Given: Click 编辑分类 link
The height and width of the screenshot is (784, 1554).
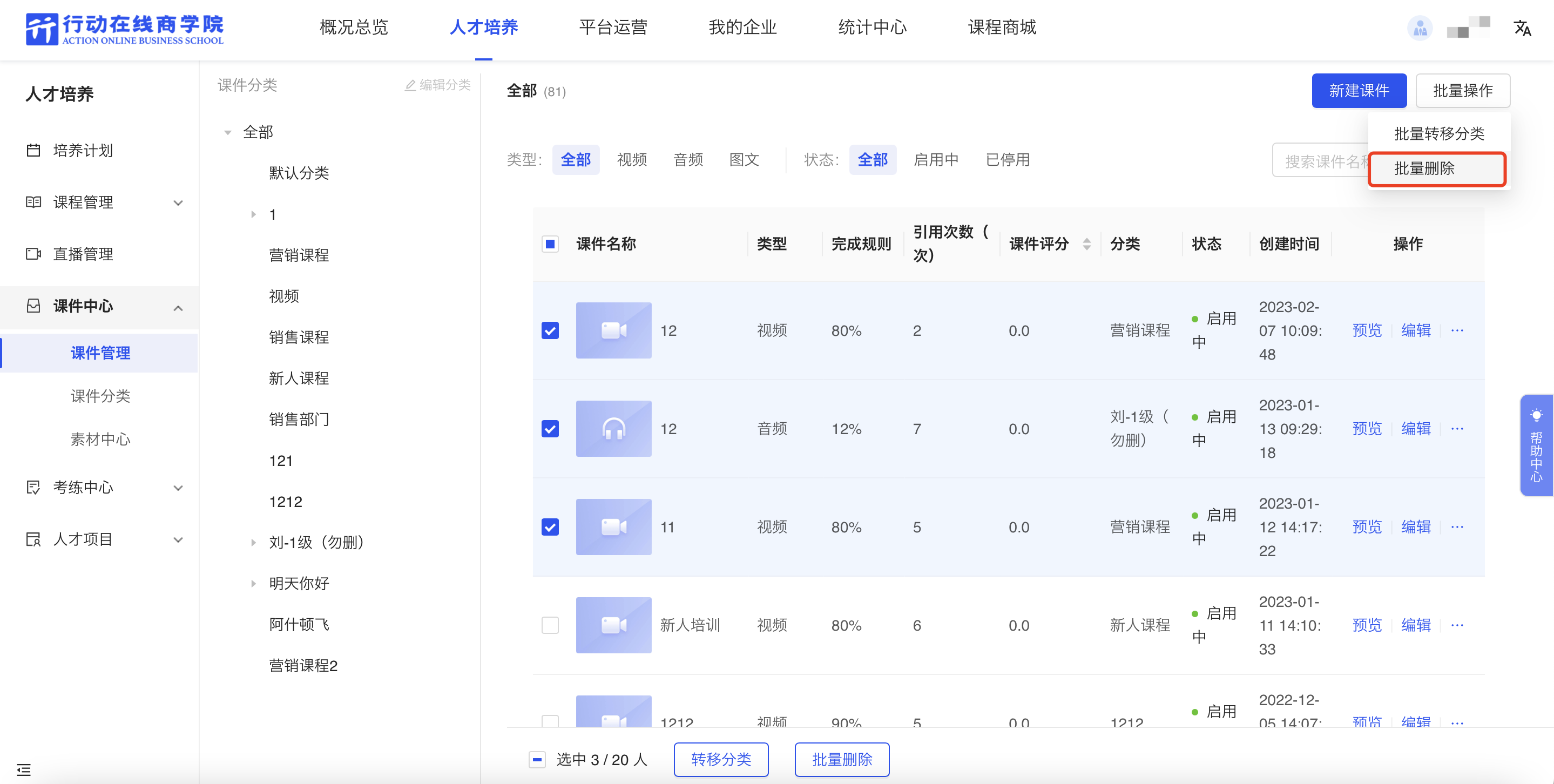Looking at the screenshot, I should click(x=438, y=85).
